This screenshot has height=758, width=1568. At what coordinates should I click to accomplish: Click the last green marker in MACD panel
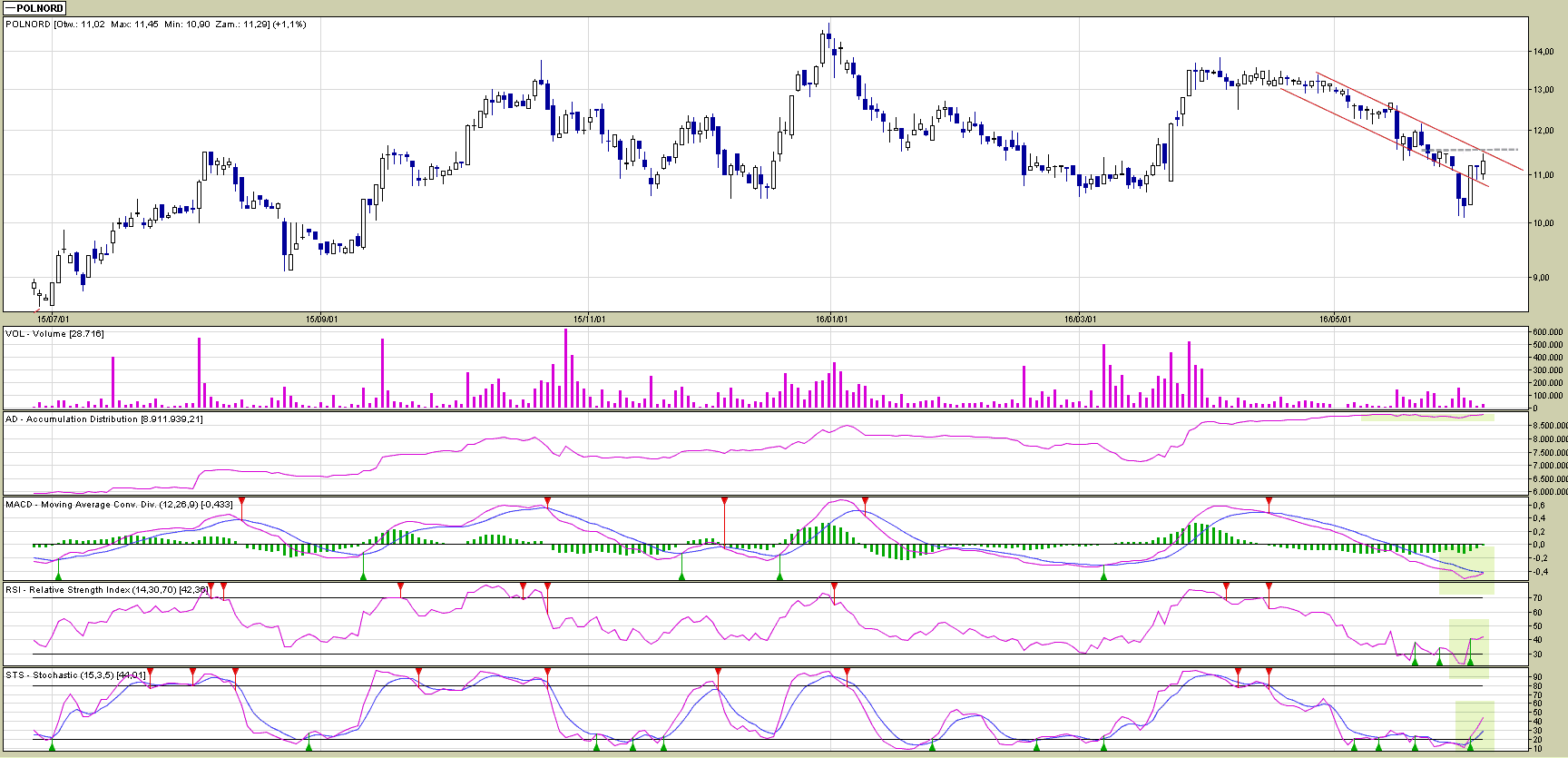[x=1103, y=576]
